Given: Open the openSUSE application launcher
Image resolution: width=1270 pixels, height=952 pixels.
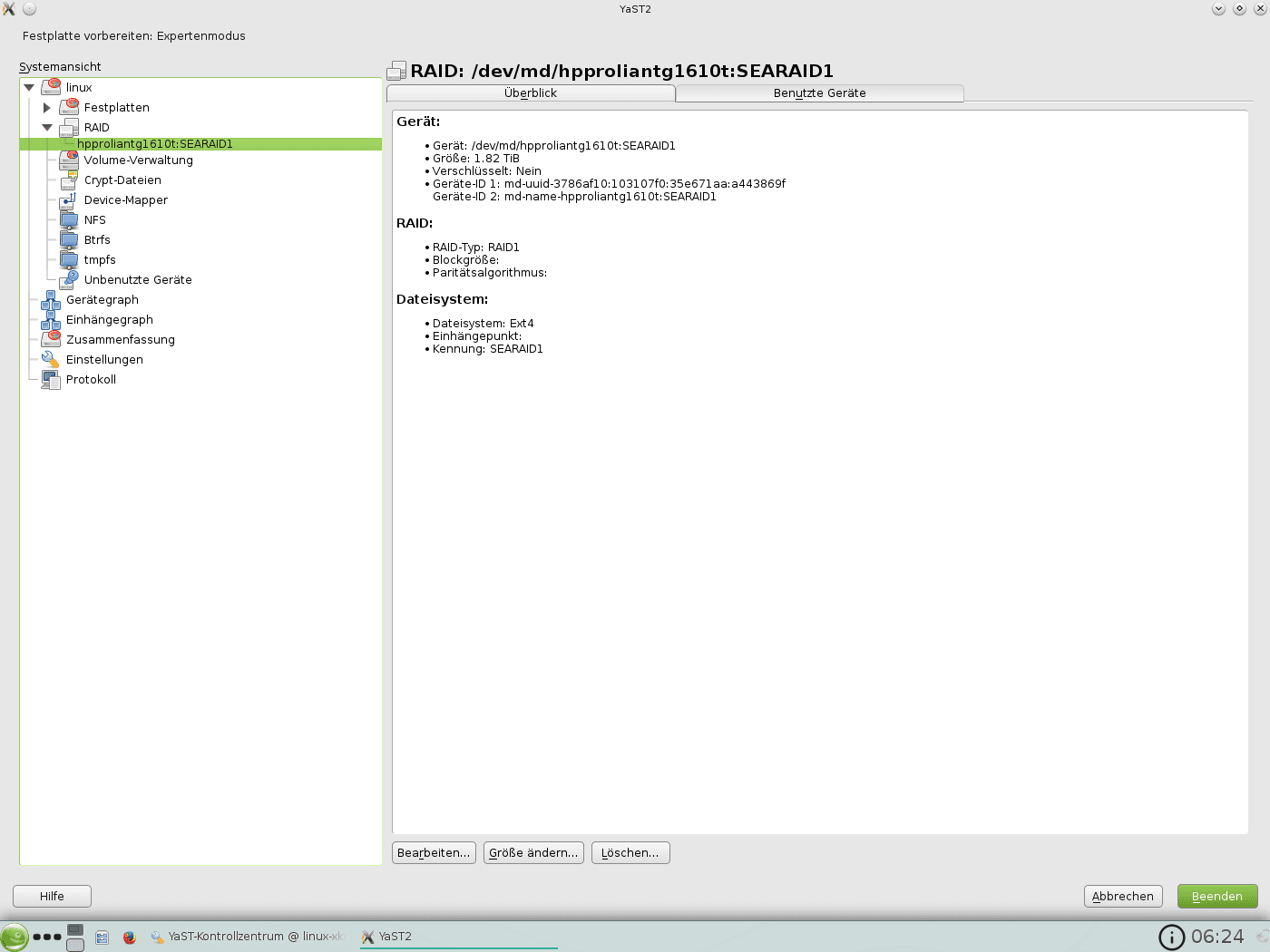Looking at the screenshot, I should pos(15,937).
